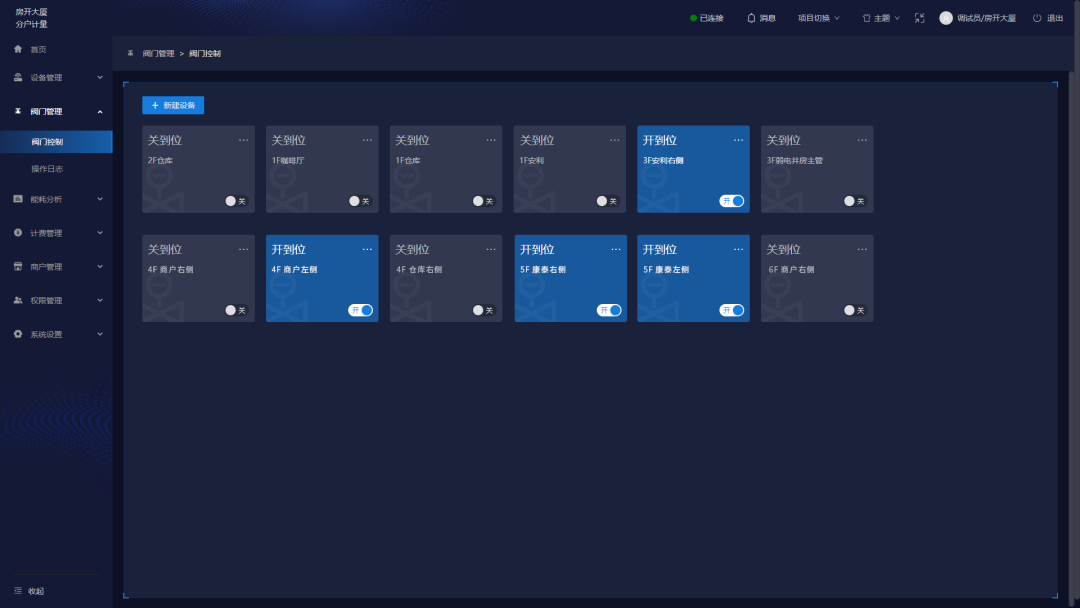Screen dimensions: 1080x608
Task: Open more options on 1F咖啡厅 card
Action: point(367,140)
